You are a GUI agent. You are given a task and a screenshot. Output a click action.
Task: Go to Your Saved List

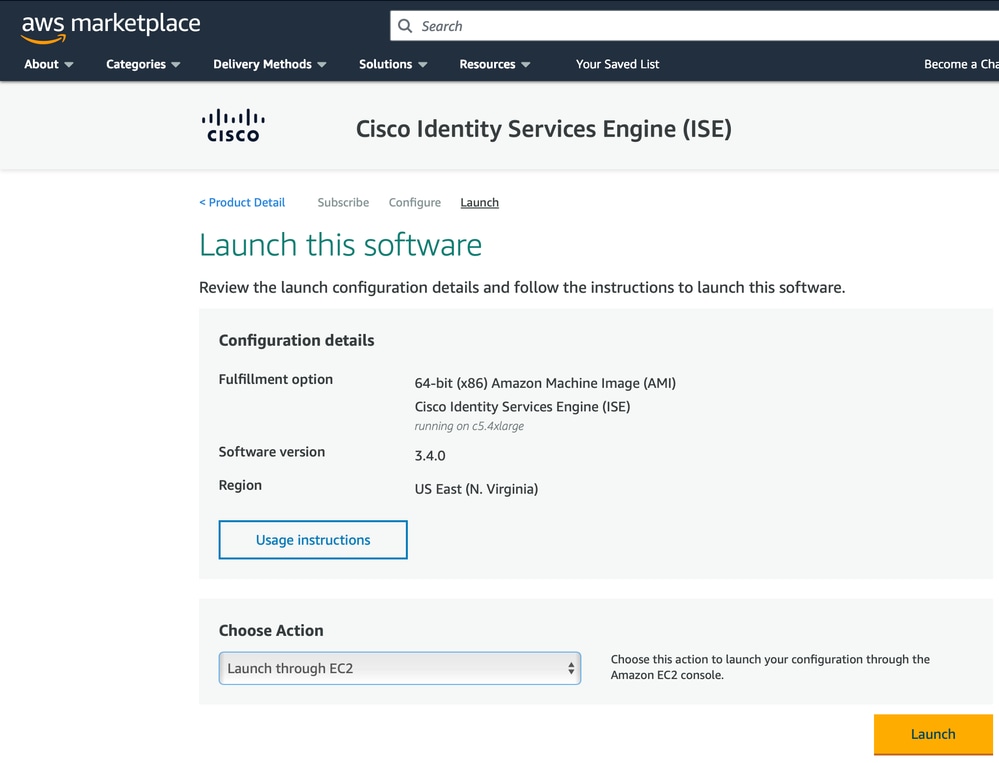[617, 63]
